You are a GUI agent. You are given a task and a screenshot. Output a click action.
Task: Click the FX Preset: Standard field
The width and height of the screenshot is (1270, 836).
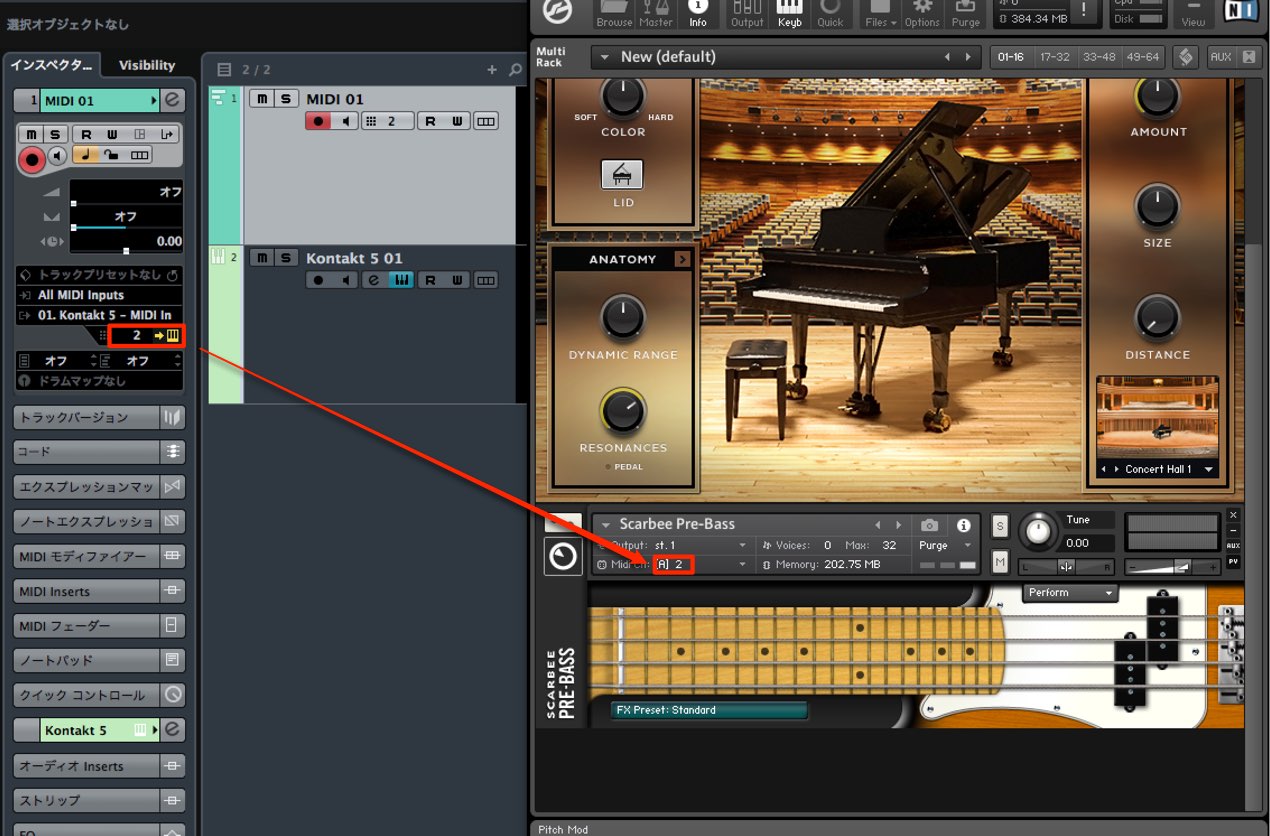[x=708, y=710]
